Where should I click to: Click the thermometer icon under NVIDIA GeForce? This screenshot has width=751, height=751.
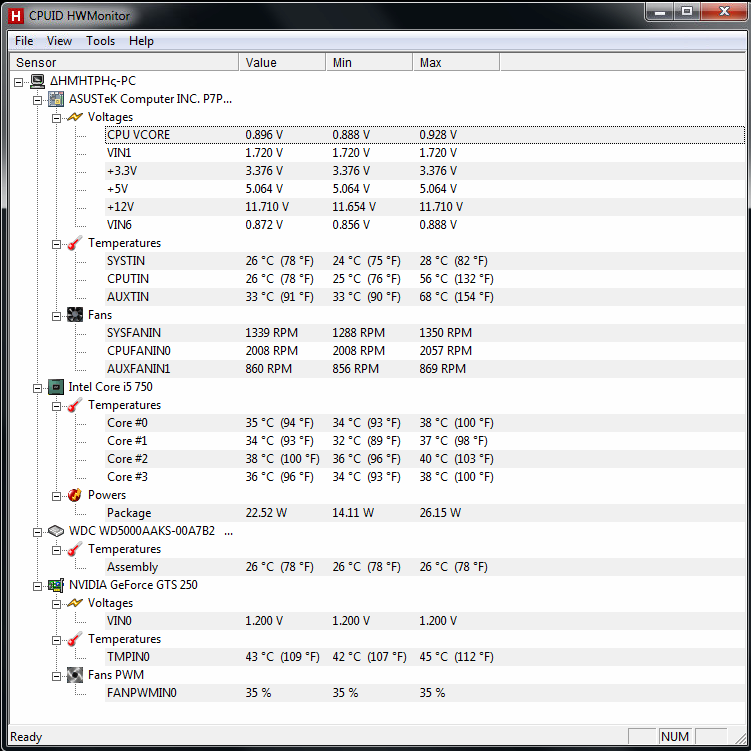[x=75, y=639]
